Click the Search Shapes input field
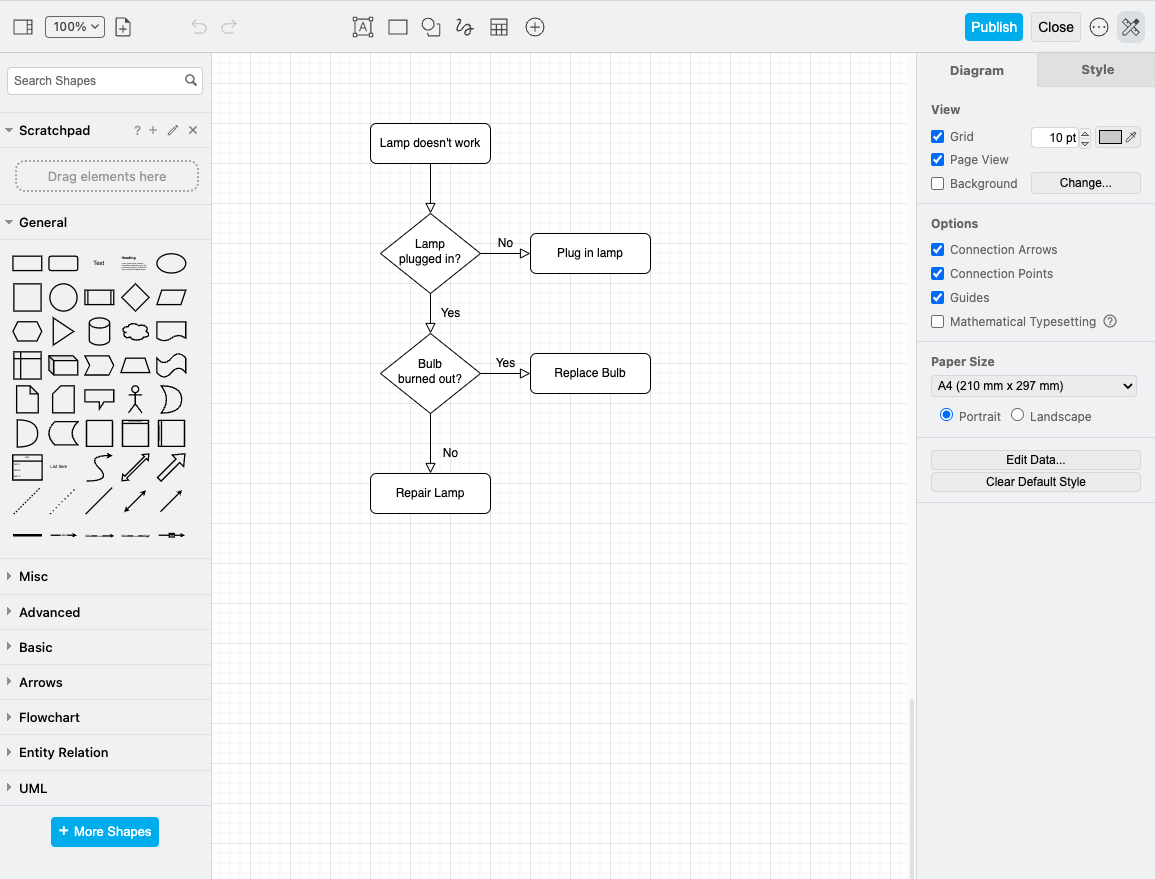1155x879 pixels. pos(96,81)
